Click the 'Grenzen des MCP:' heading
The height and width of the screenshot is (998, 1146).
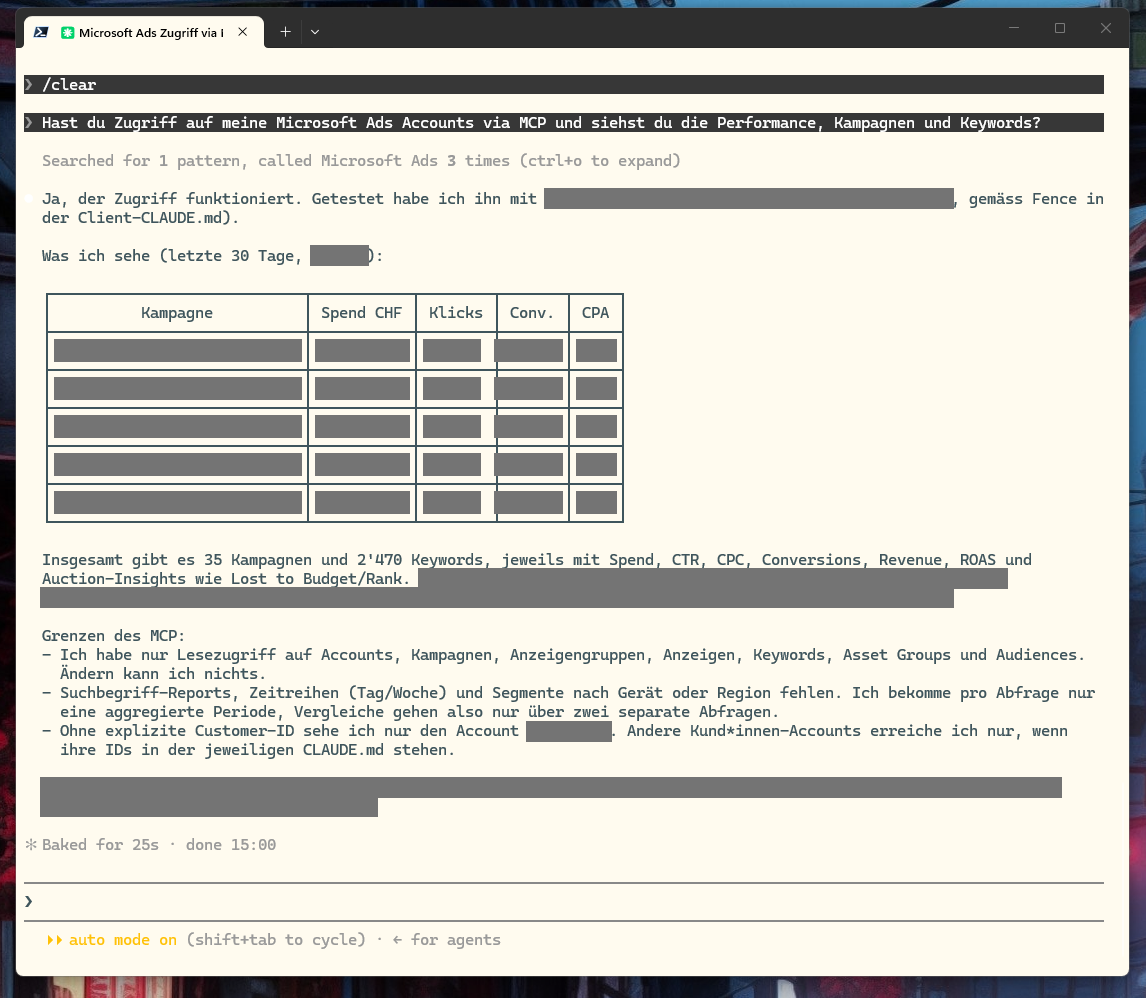[113, 636]
